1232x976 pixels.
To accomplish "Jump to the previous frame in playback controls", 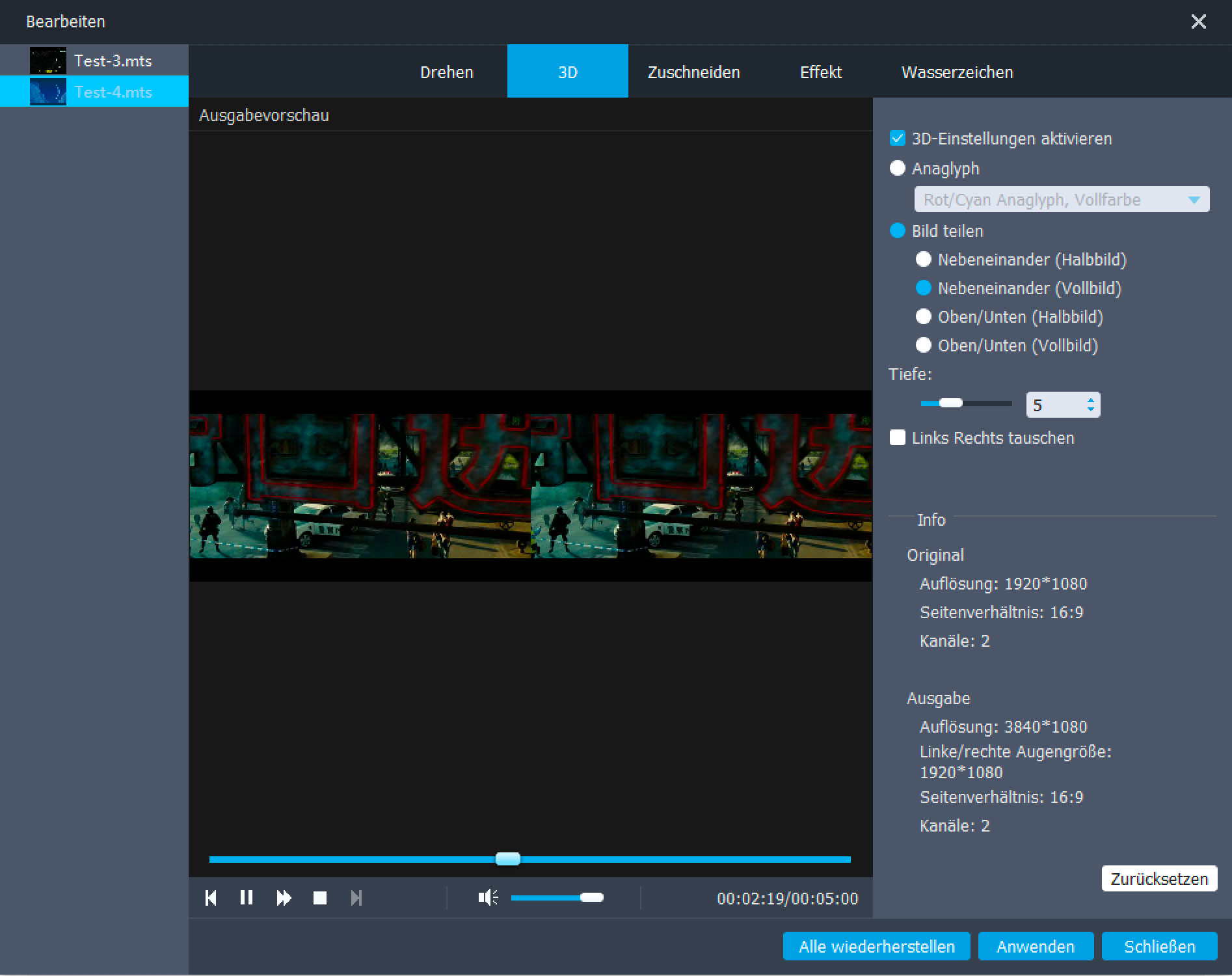I will point(211,898).
